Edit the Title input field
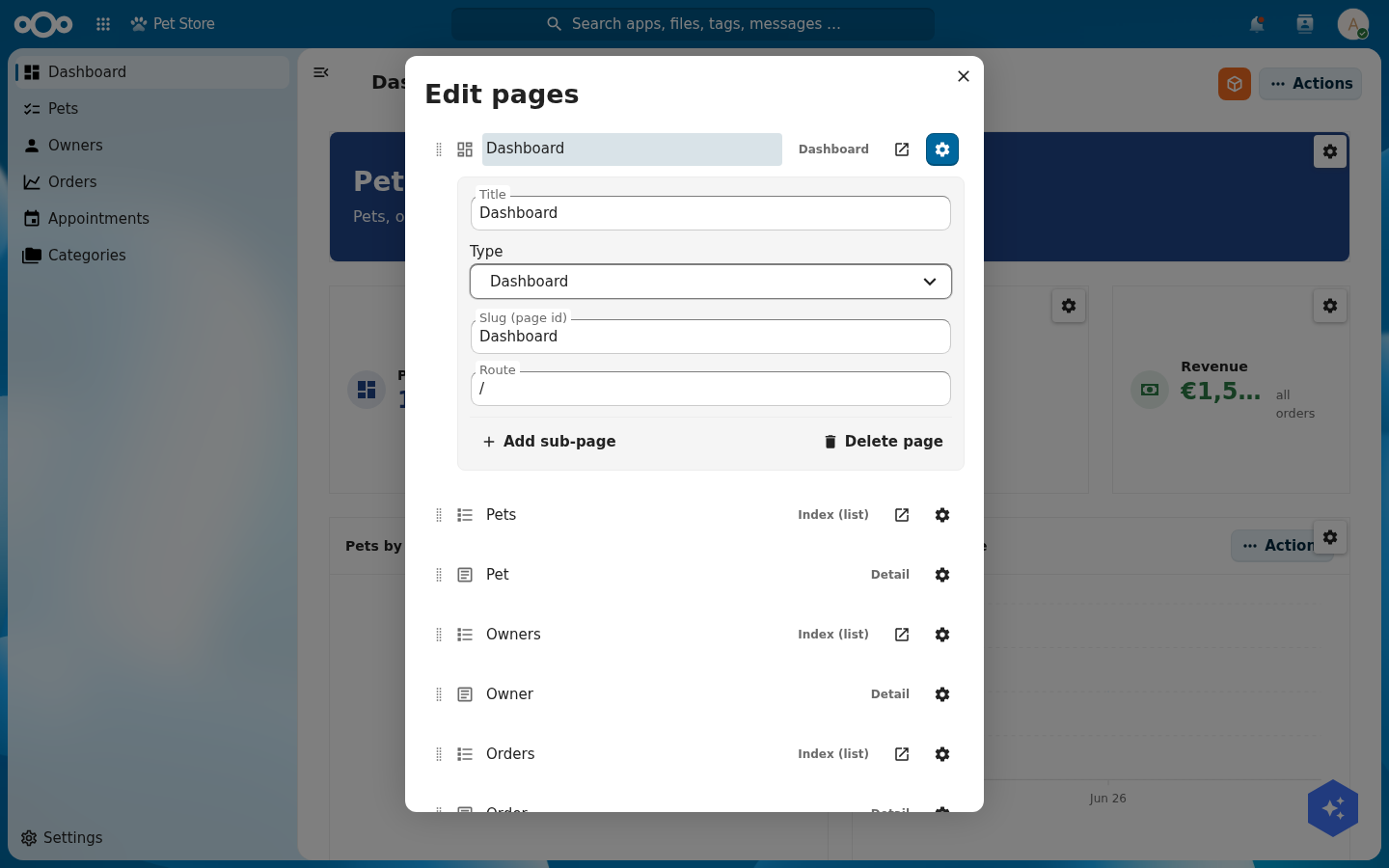 pyautogui.click(x=711, y=213)
